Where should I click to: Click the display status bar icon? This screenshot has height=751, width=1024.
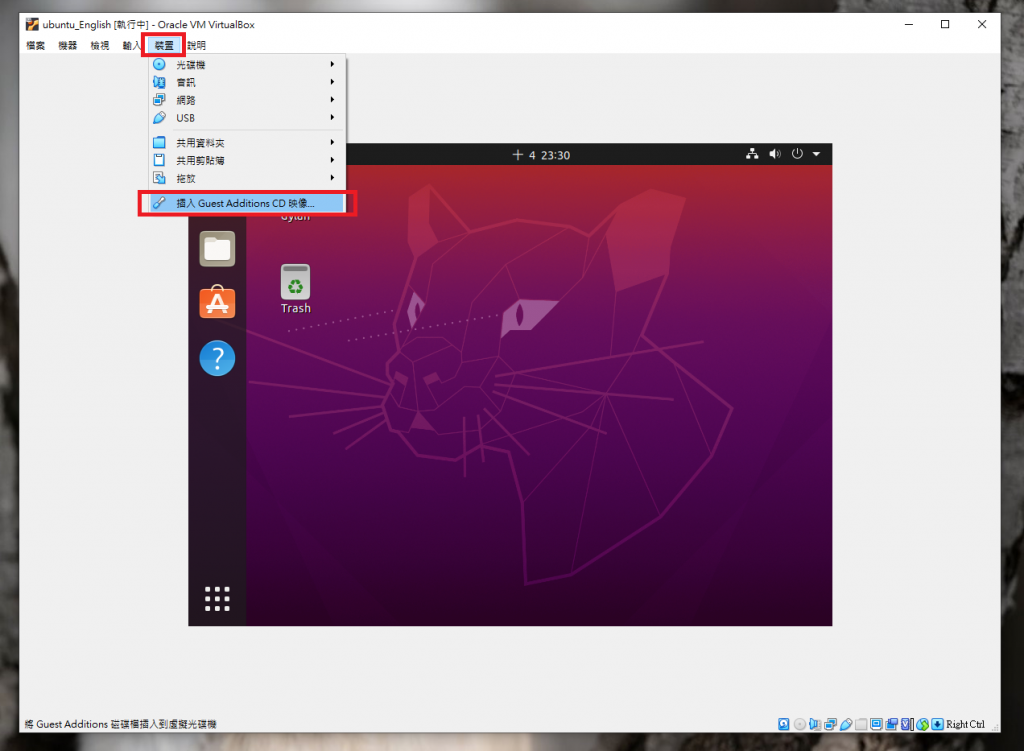point(876,724)
